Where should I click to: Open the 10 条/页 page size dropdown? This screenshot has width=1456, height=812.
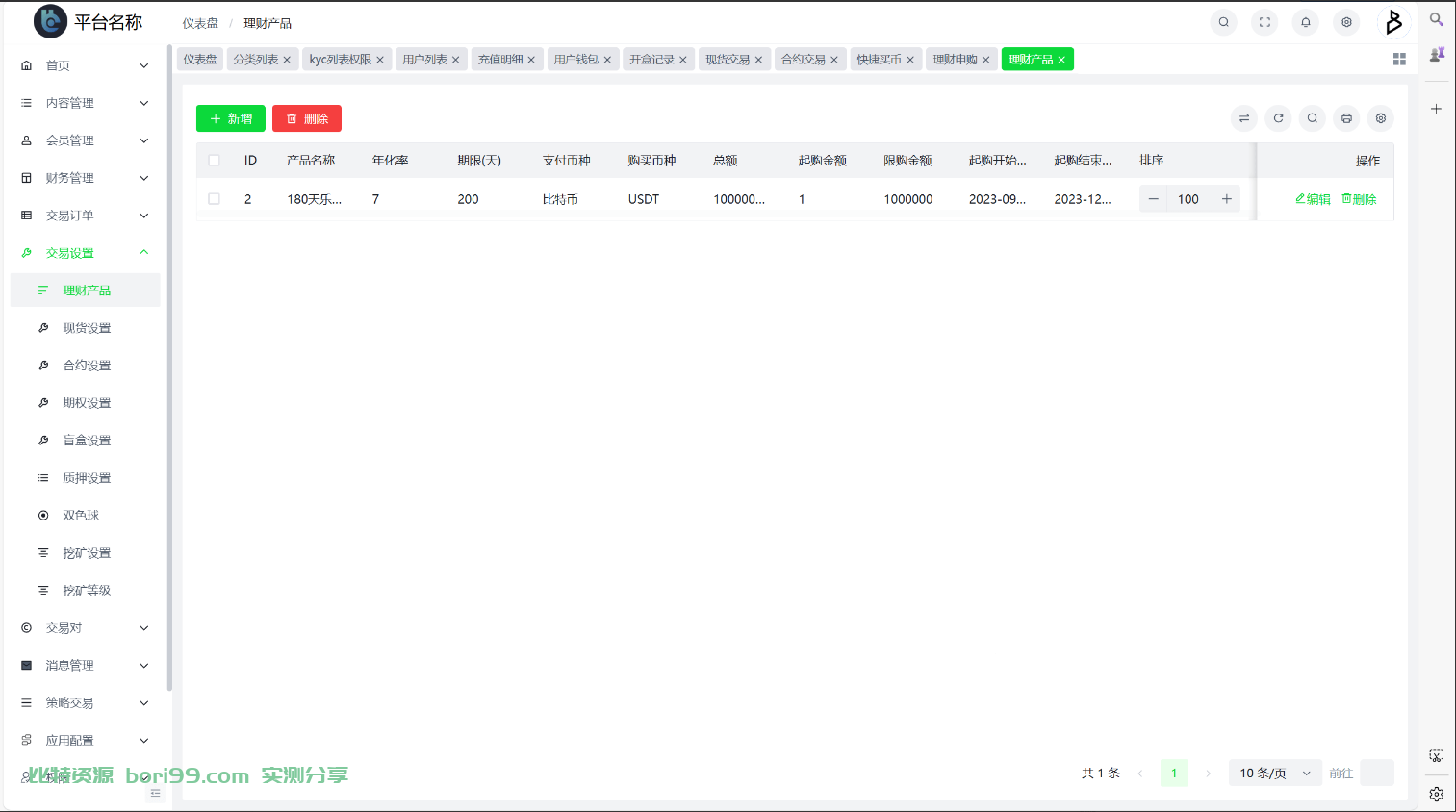[1275, 774]
